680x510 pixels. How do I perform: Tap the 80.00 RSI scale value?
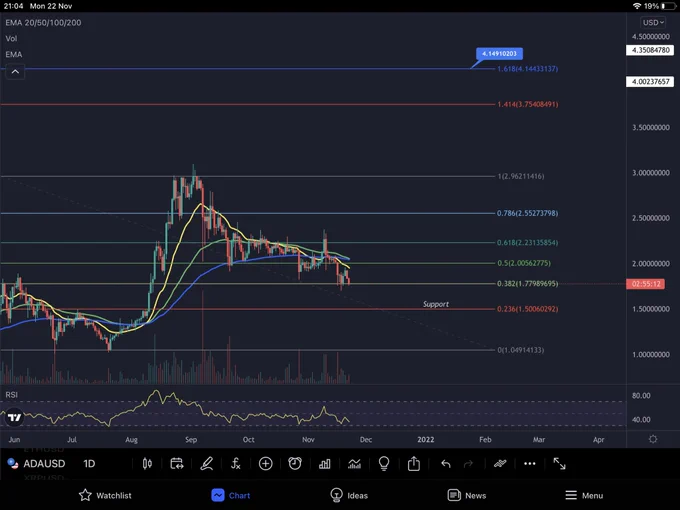point(641,396)
